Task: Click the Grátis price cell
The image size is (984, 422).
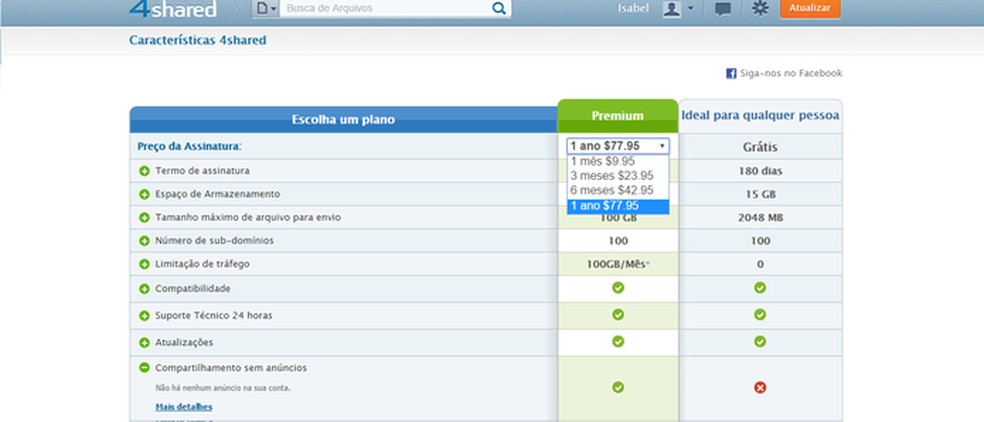Action: click(760, 147)
